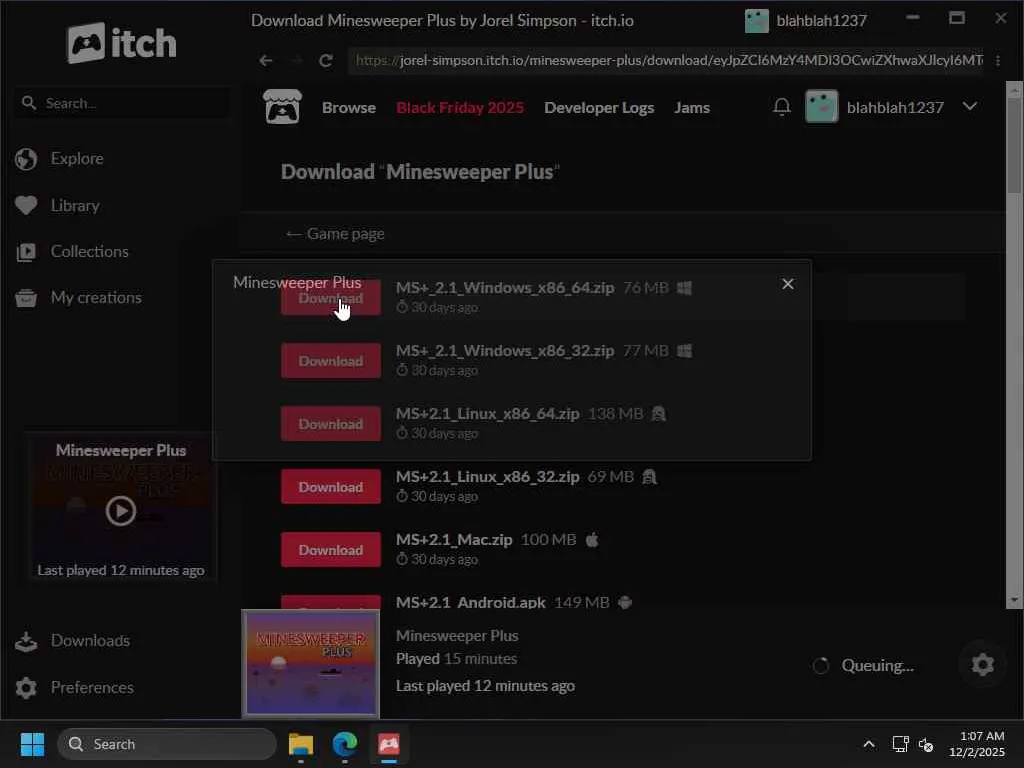Open Developer Logs
1024x768 pixels.
(599, 108)
